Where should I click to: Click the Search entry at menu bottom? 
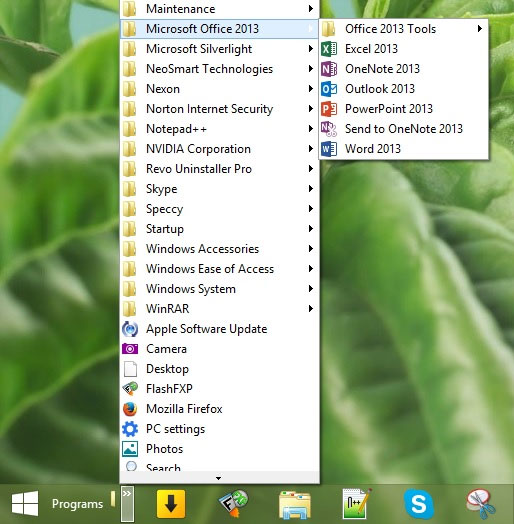(x=219, y=466)
